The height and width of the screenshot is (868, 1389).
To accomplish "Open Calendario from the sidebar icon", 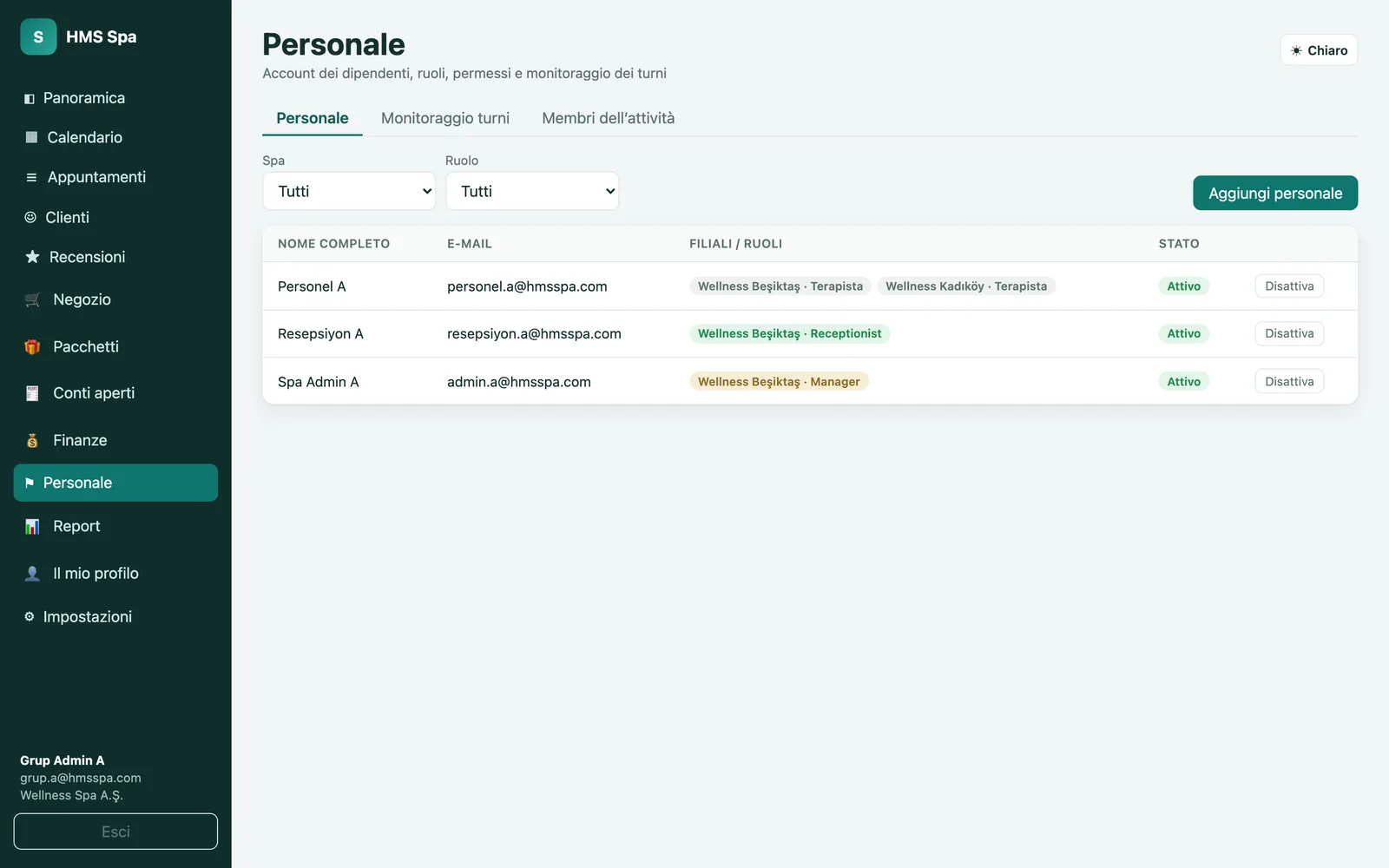I will tap(31, 137).
